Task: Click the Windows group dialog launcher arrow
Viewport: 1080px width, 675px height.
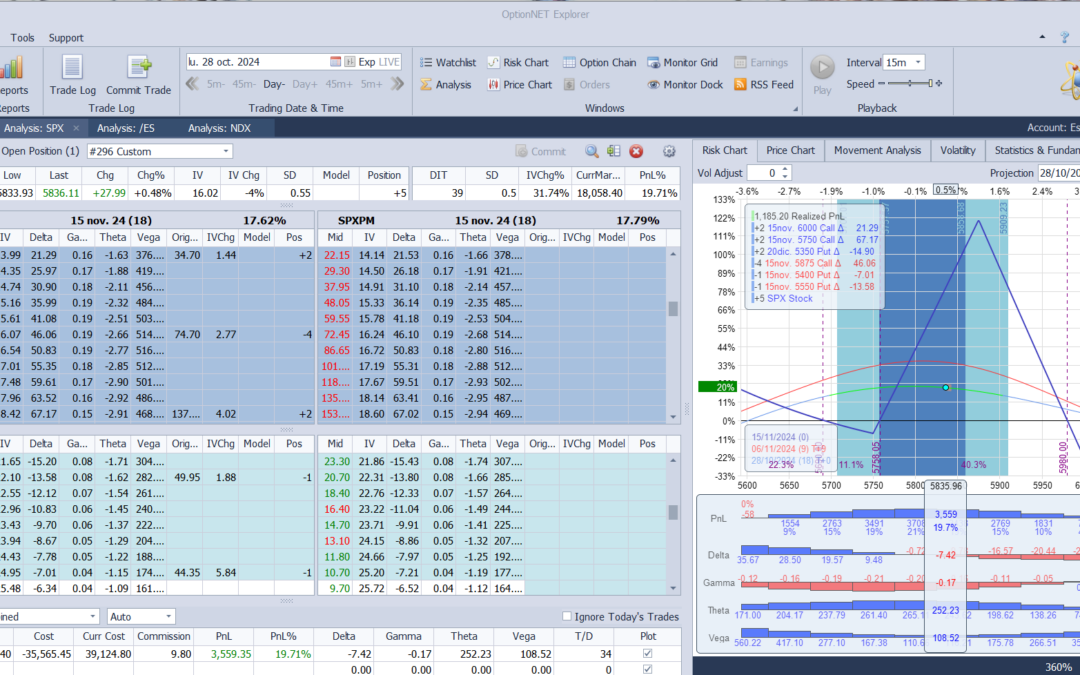Action: (x=796, y=109)
